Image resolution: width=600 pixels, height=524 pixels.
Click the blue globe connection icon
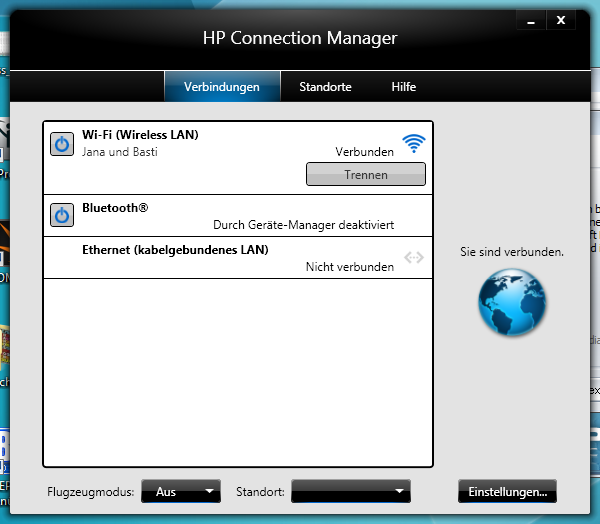[512, 302]
